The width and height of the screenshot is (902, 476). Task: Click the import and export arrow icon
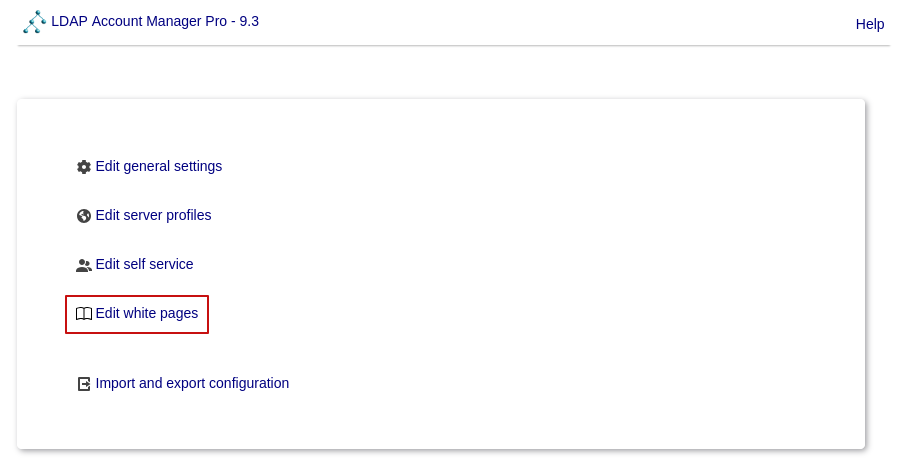pyautogui.click(x=84, y=384)
